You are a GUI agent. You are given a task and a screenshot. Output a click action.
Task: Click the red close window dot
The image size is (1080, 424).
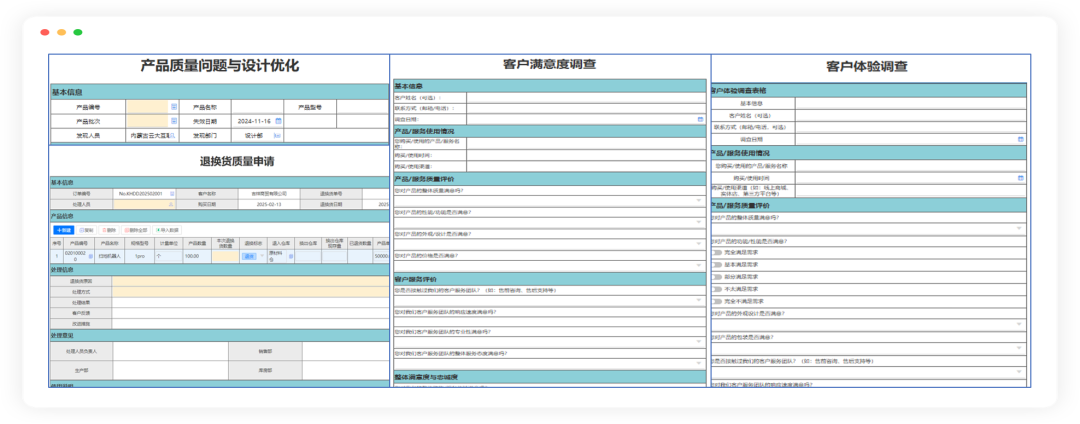point(45,32)
